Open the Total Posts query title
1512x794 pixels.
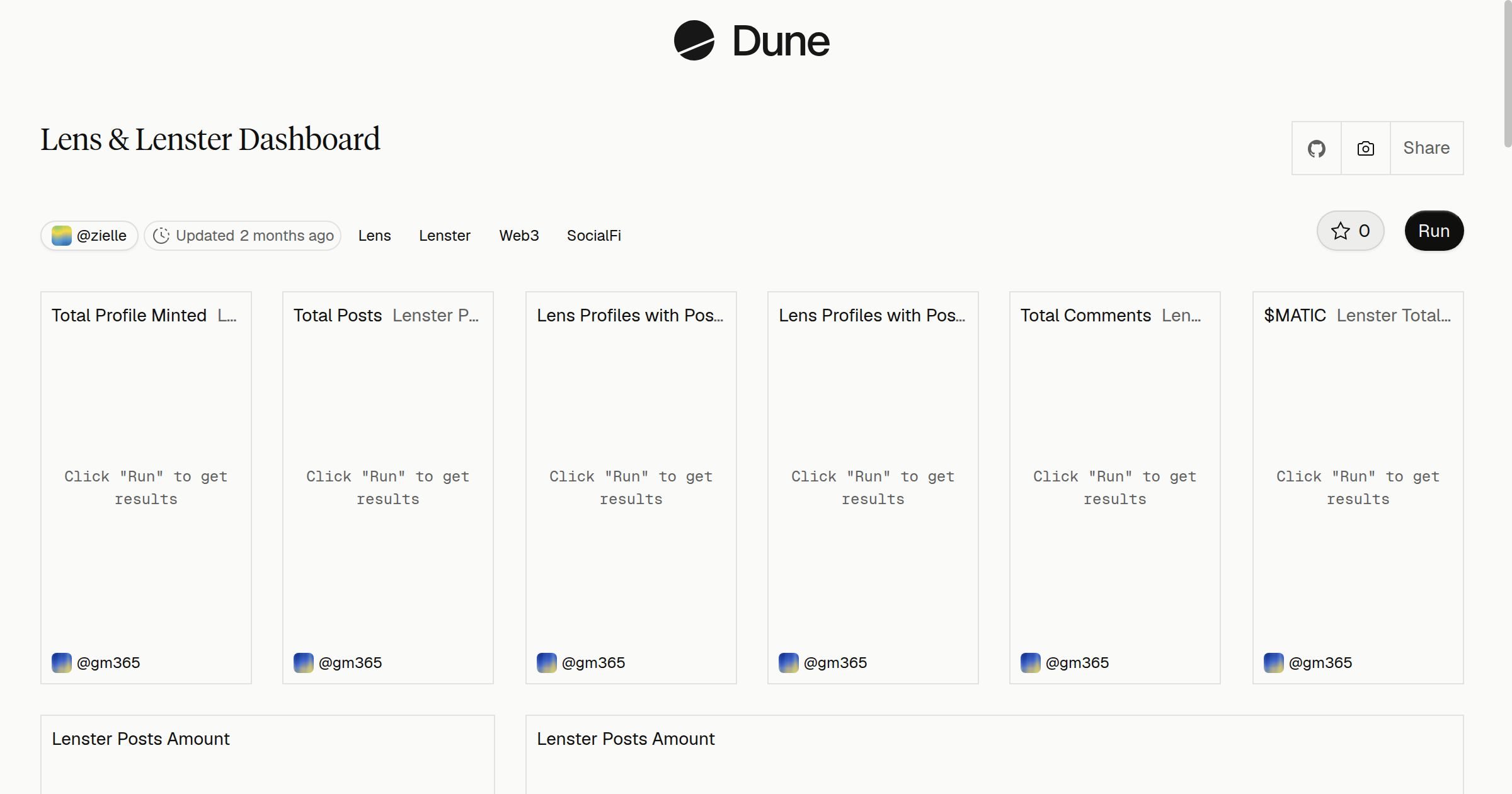point(338,316)
